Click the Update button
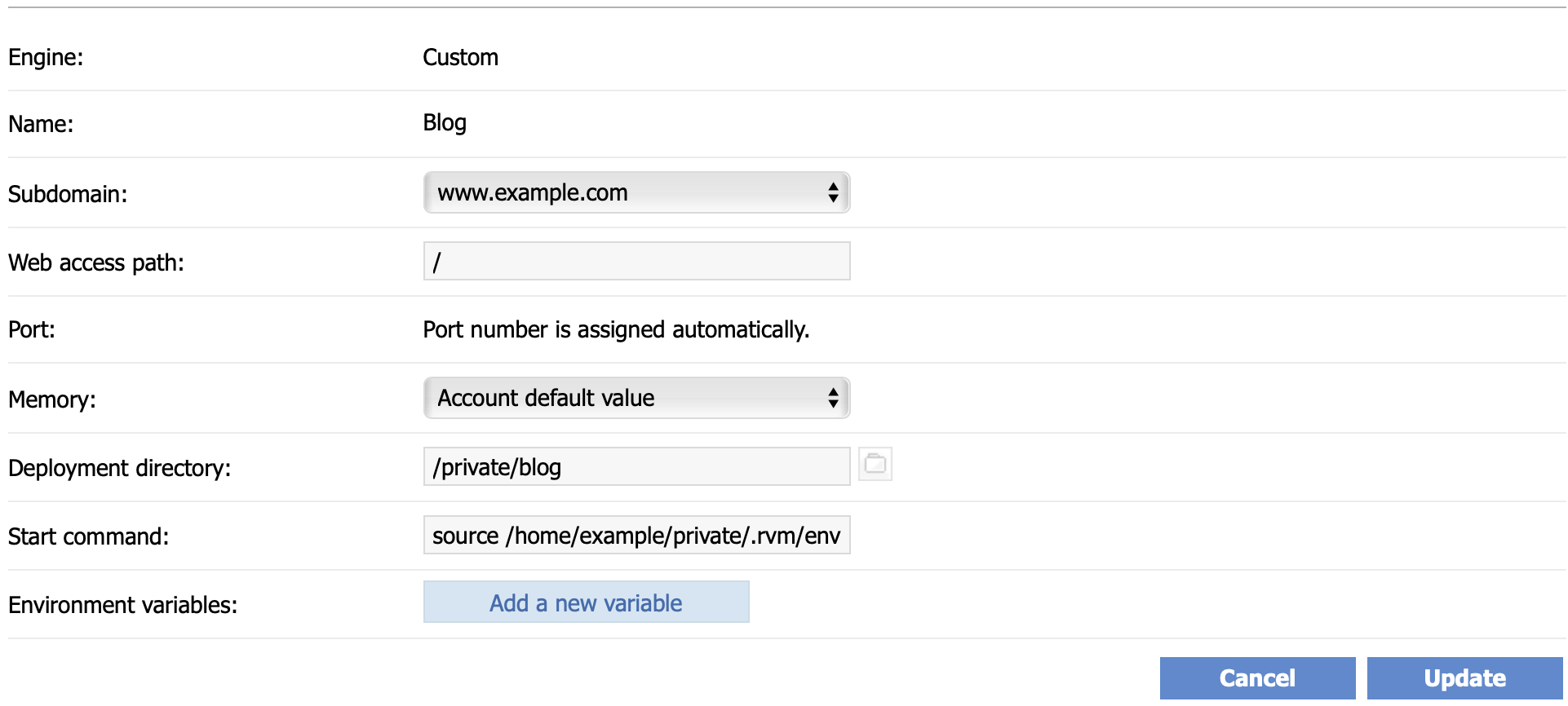Screen dimensions: 1568x706 tap(1464, 678)
